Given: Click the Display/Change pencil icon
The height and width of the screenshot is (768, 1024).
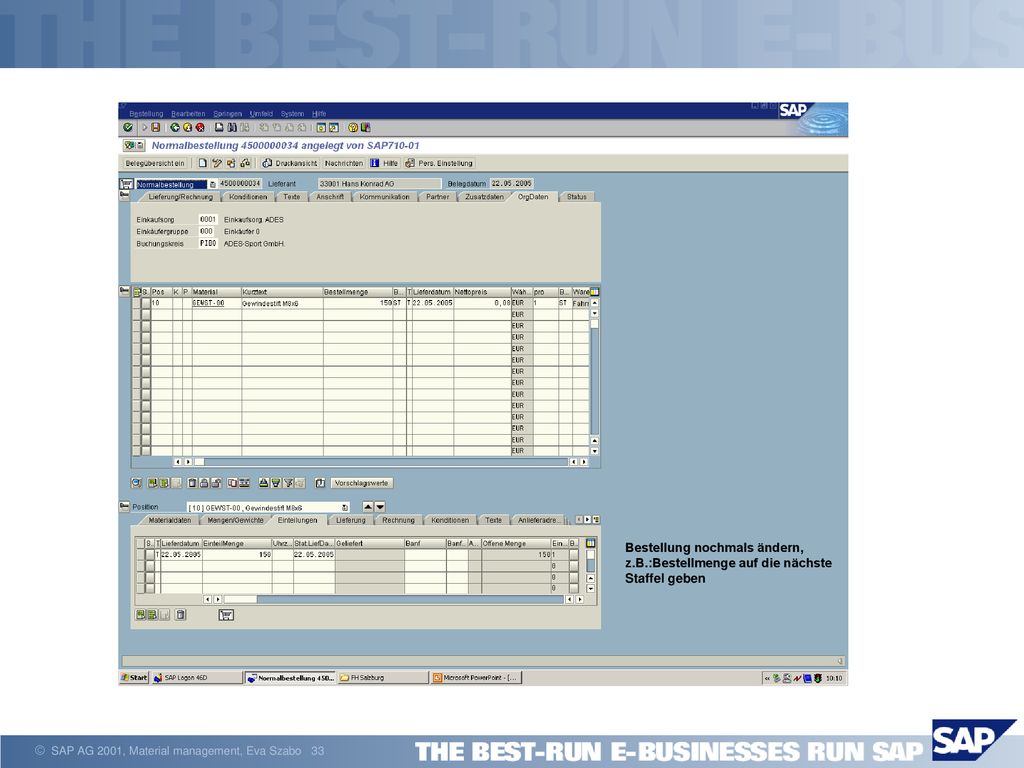Looking at the screenshot, I should [x=217, y=163].
